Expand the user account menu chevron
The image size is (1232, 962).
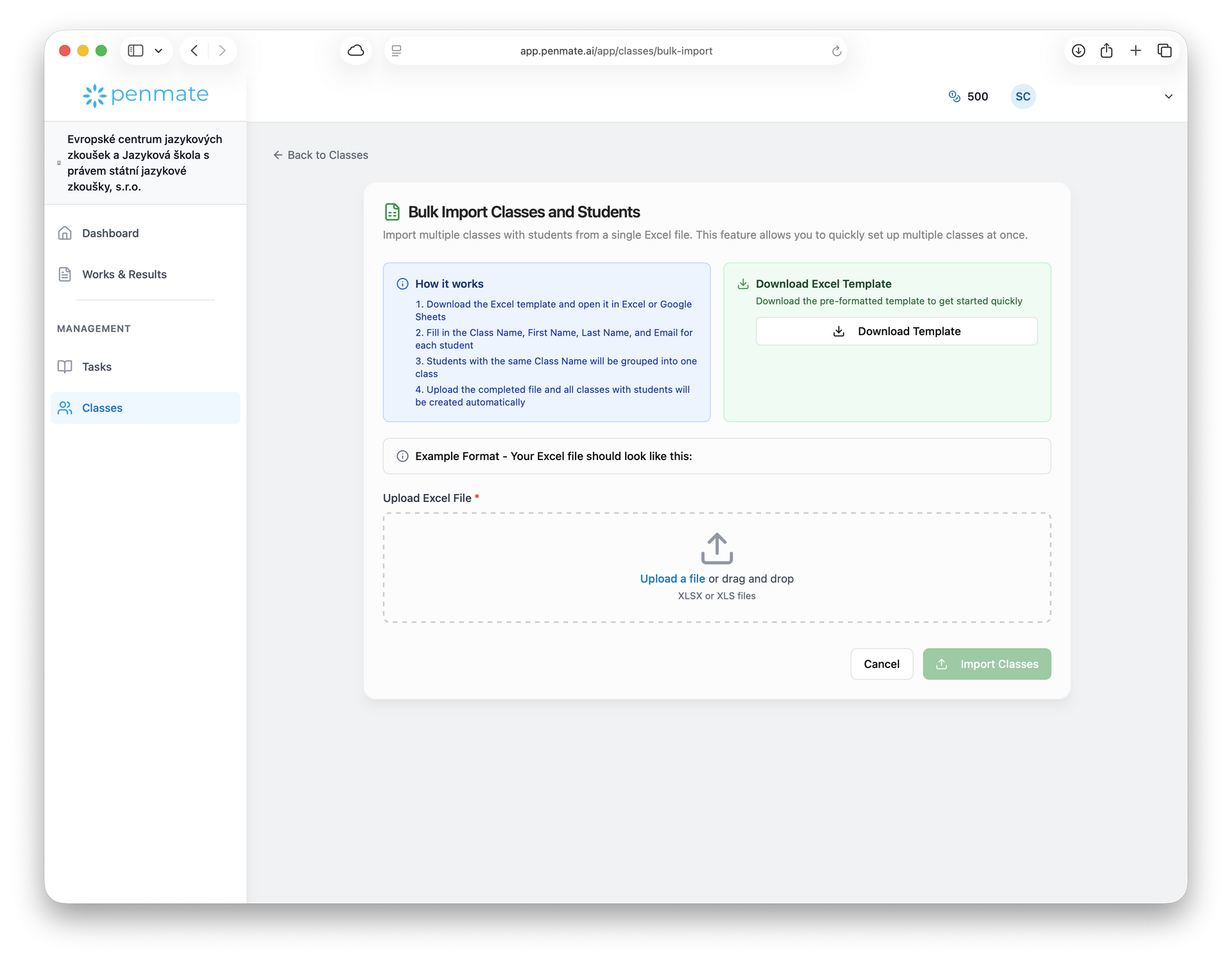(1168, 96)
